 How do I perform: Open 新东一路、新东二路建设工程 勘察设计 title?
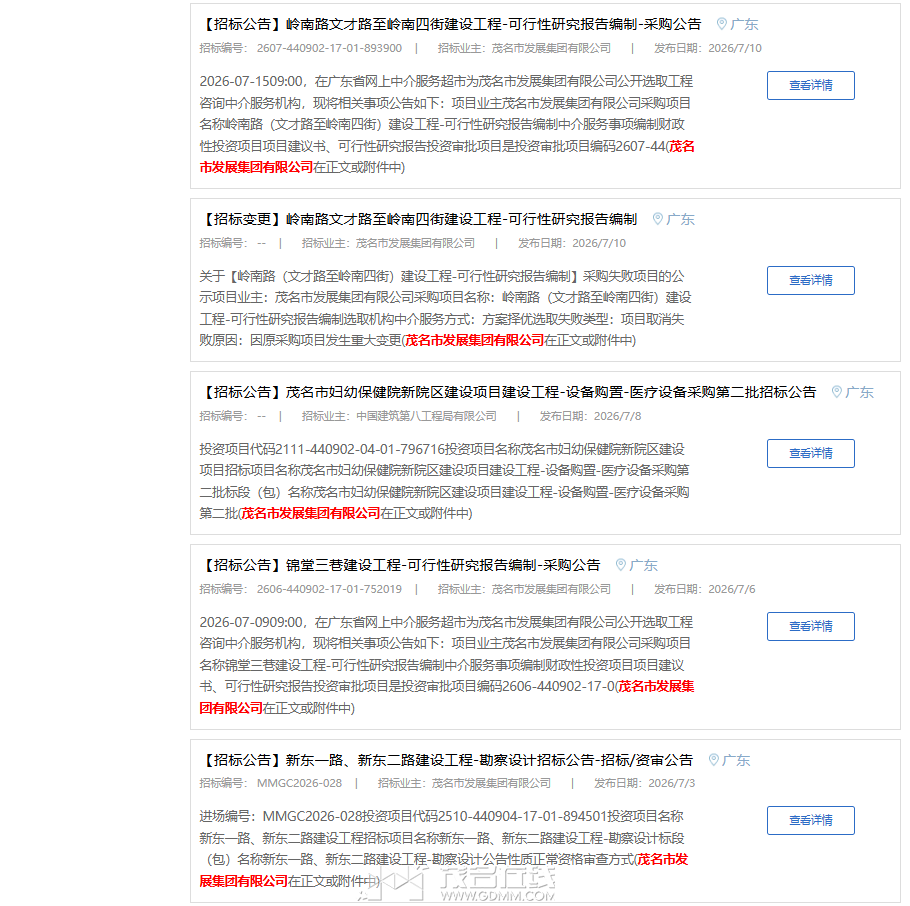coord(446,760)
